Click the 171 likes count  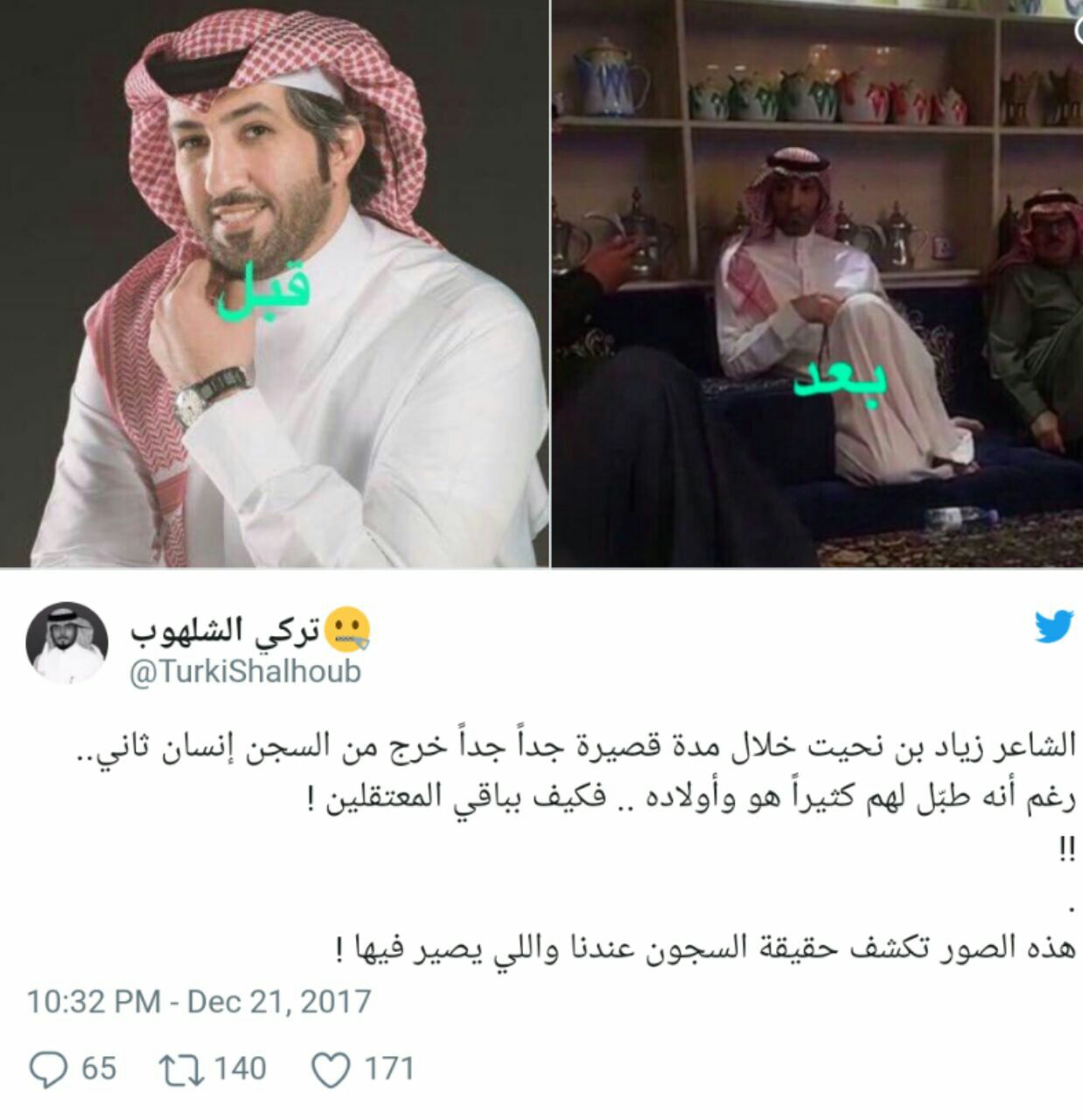pos(388,1068)
